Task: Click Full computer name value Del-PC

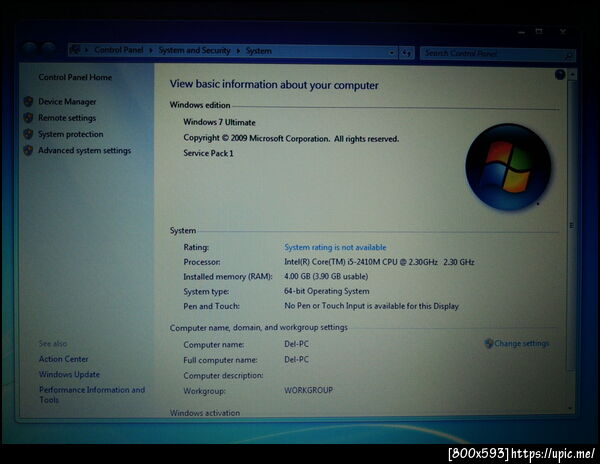Action: (296, 360)
